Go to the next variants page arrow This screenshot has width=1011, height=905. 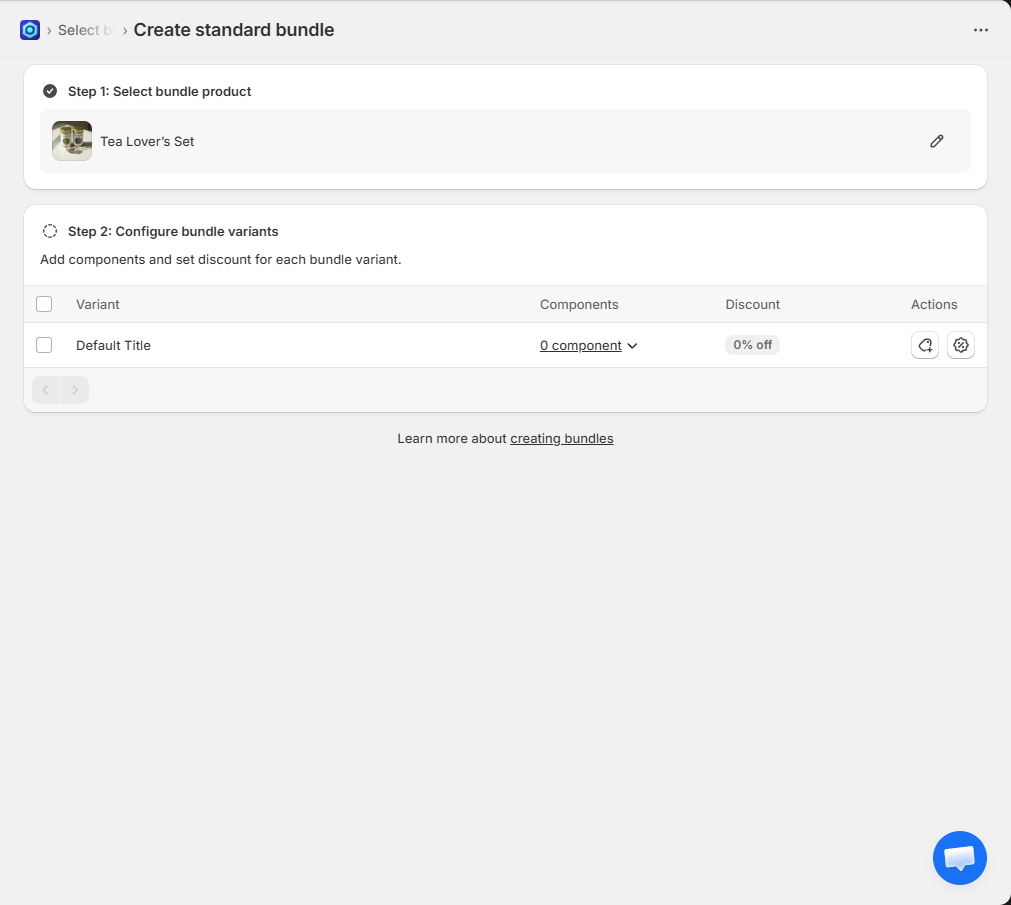pyautogui.click(x=75, y=390)
